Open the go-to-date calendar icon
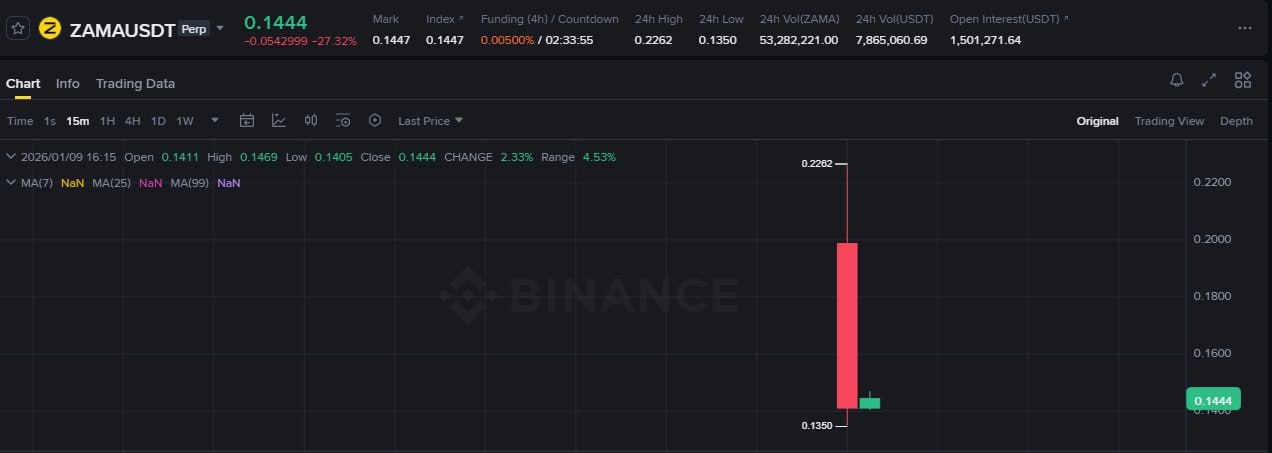 (247, 121)
